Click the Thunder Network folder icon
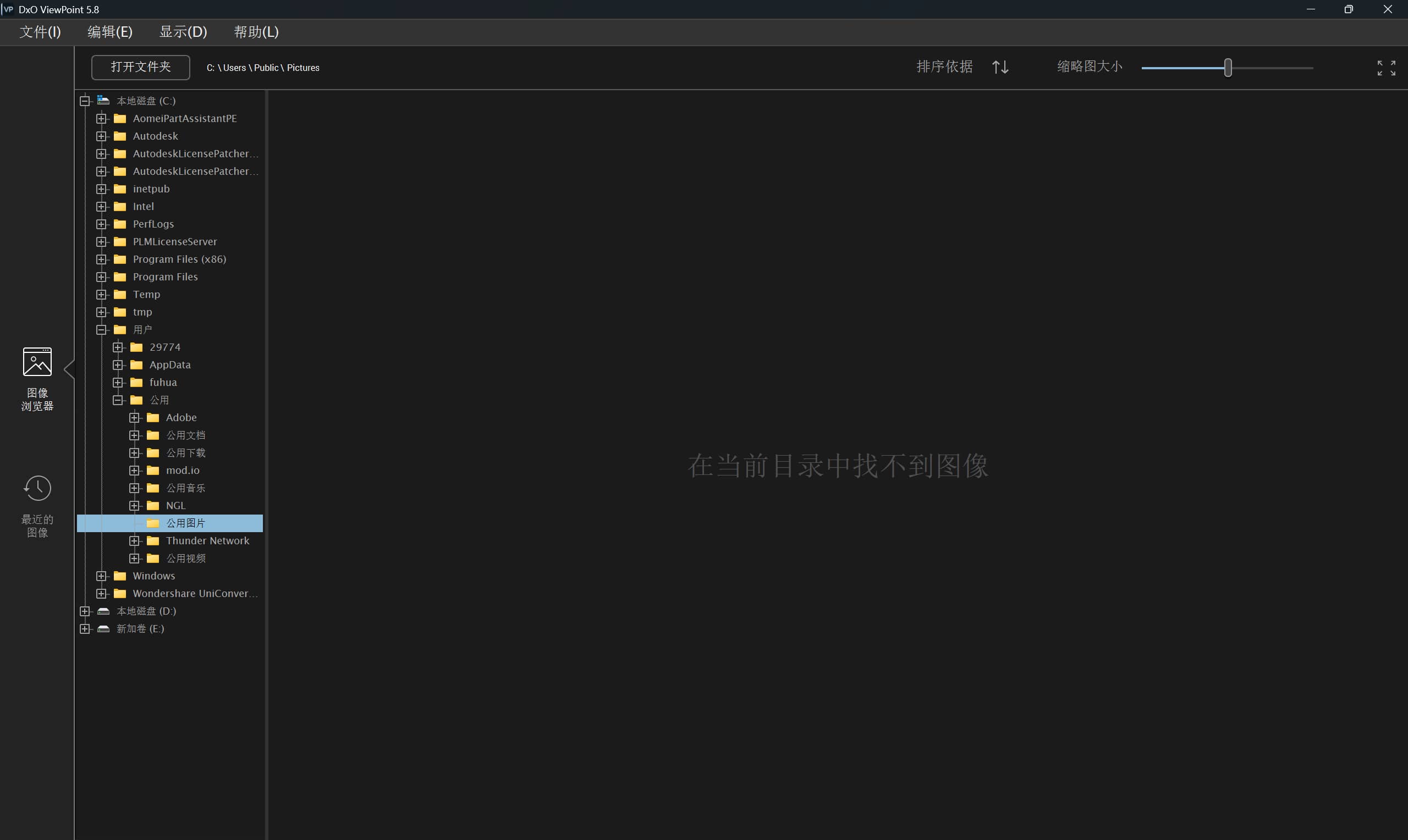Image resolution: width=1408 pixels, height=840 pixels. point(153,541)
